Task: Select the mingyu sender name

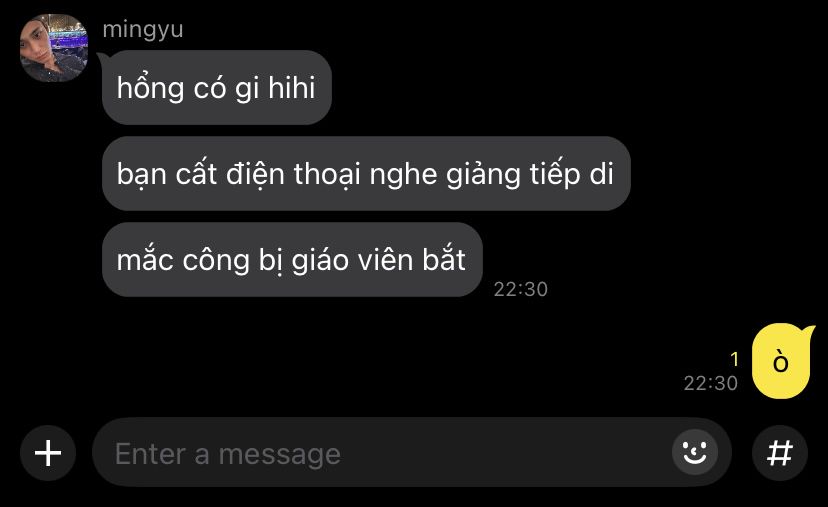Action: (143, 30)
